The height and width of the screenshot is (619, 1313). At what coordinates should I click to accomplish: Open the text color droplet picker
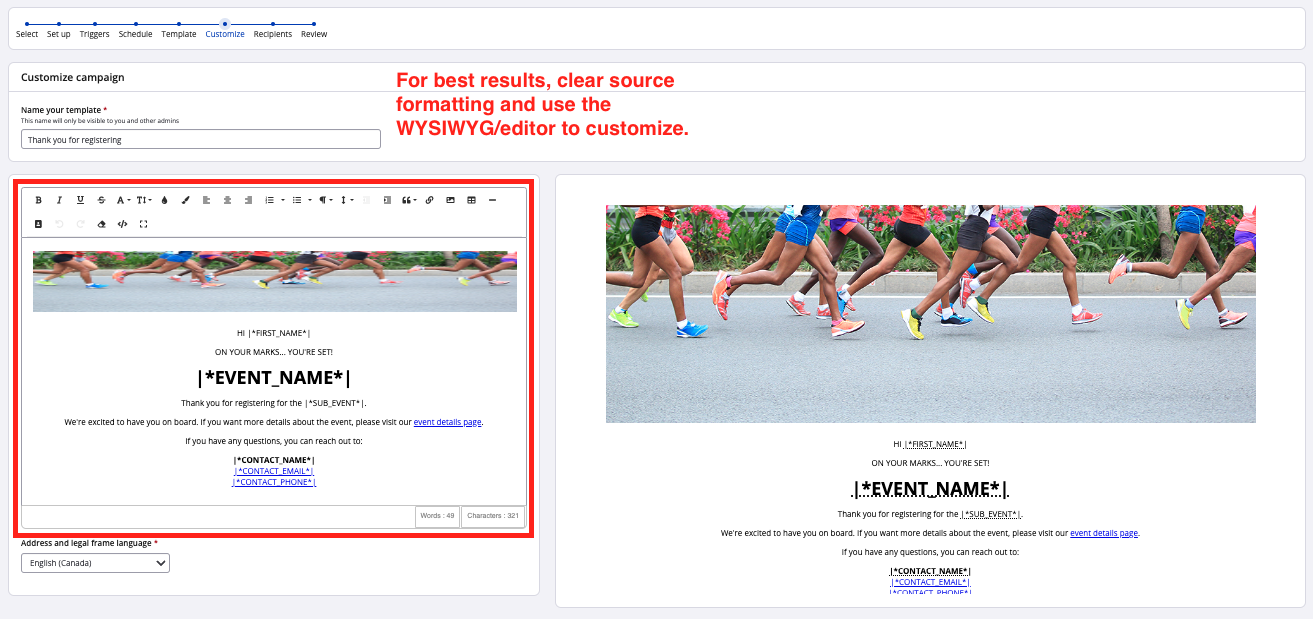(x=164, y=200)
